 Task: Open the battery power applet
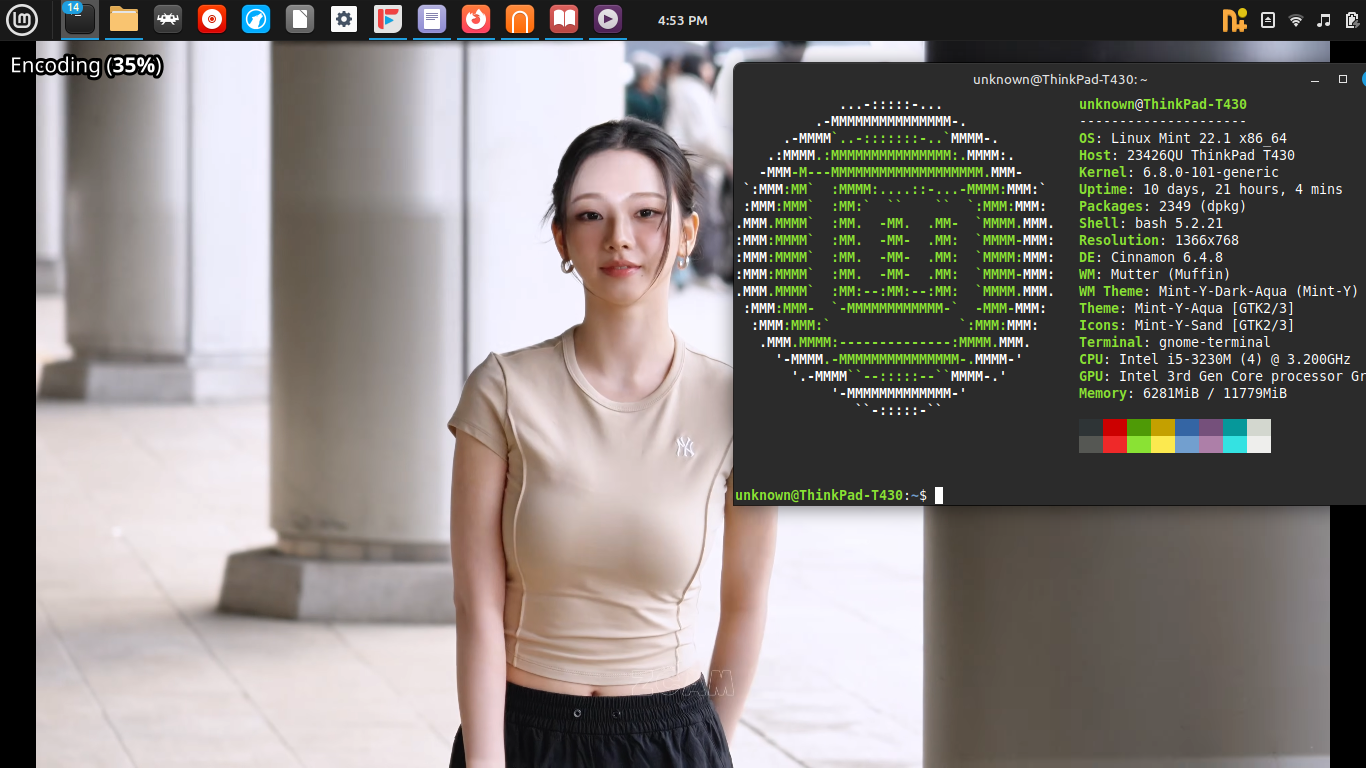point(1352,20)
